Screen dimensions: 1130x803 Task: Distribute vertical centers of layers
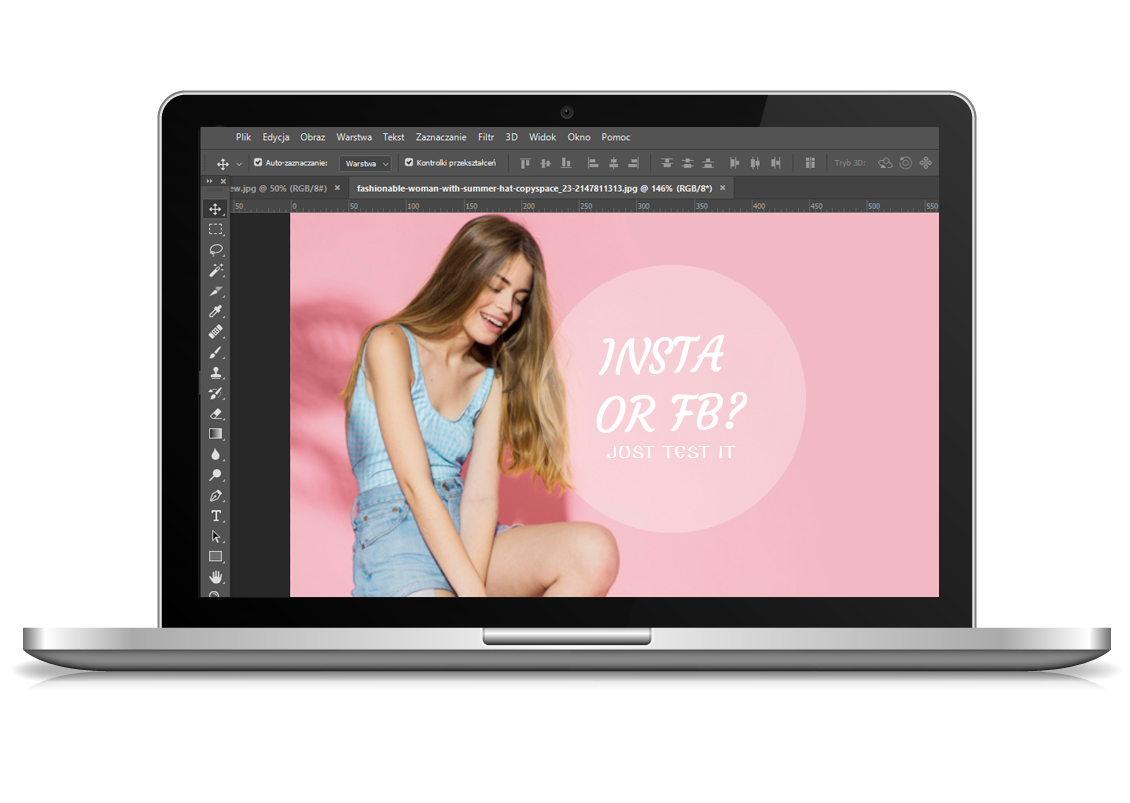[x=687, y=163]
